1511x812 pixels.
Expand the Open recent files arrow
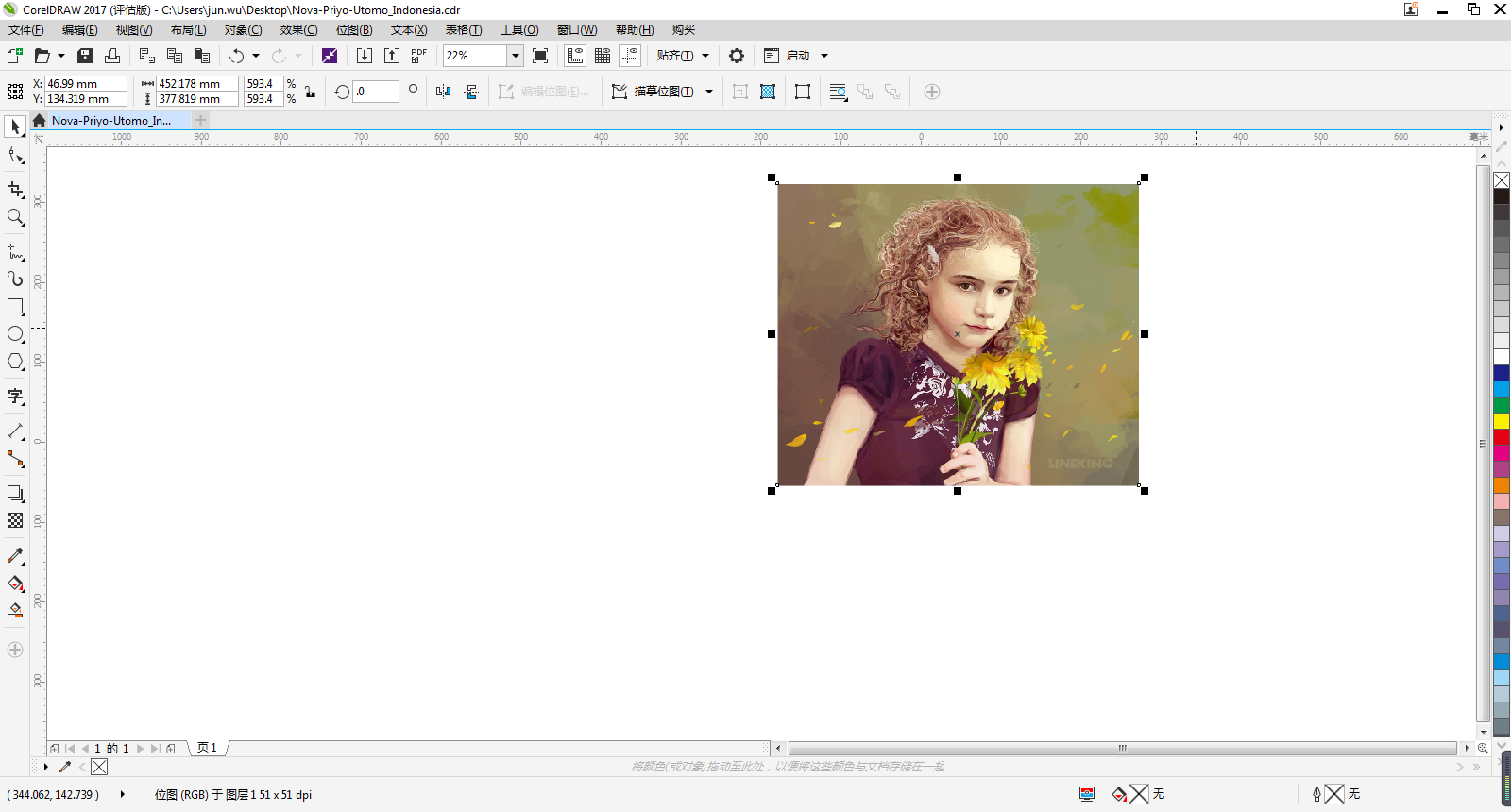[61, 56]
